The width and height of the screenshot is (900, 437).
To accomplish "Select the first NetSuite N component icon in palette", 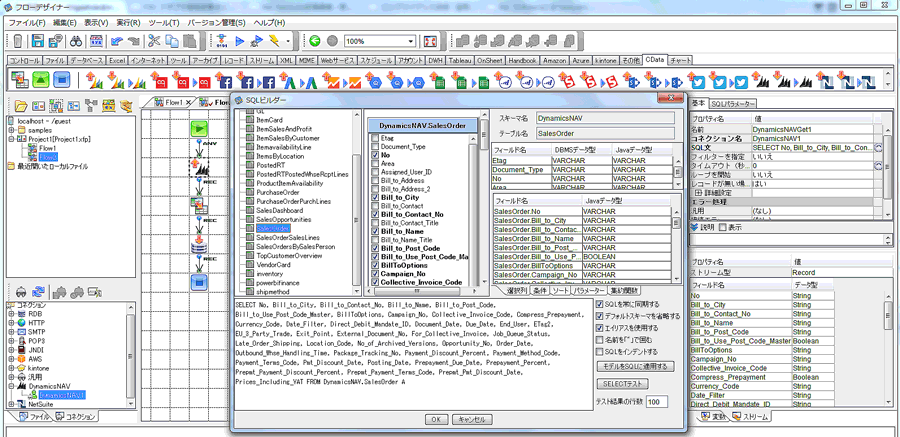I will [x=827, y=80].
